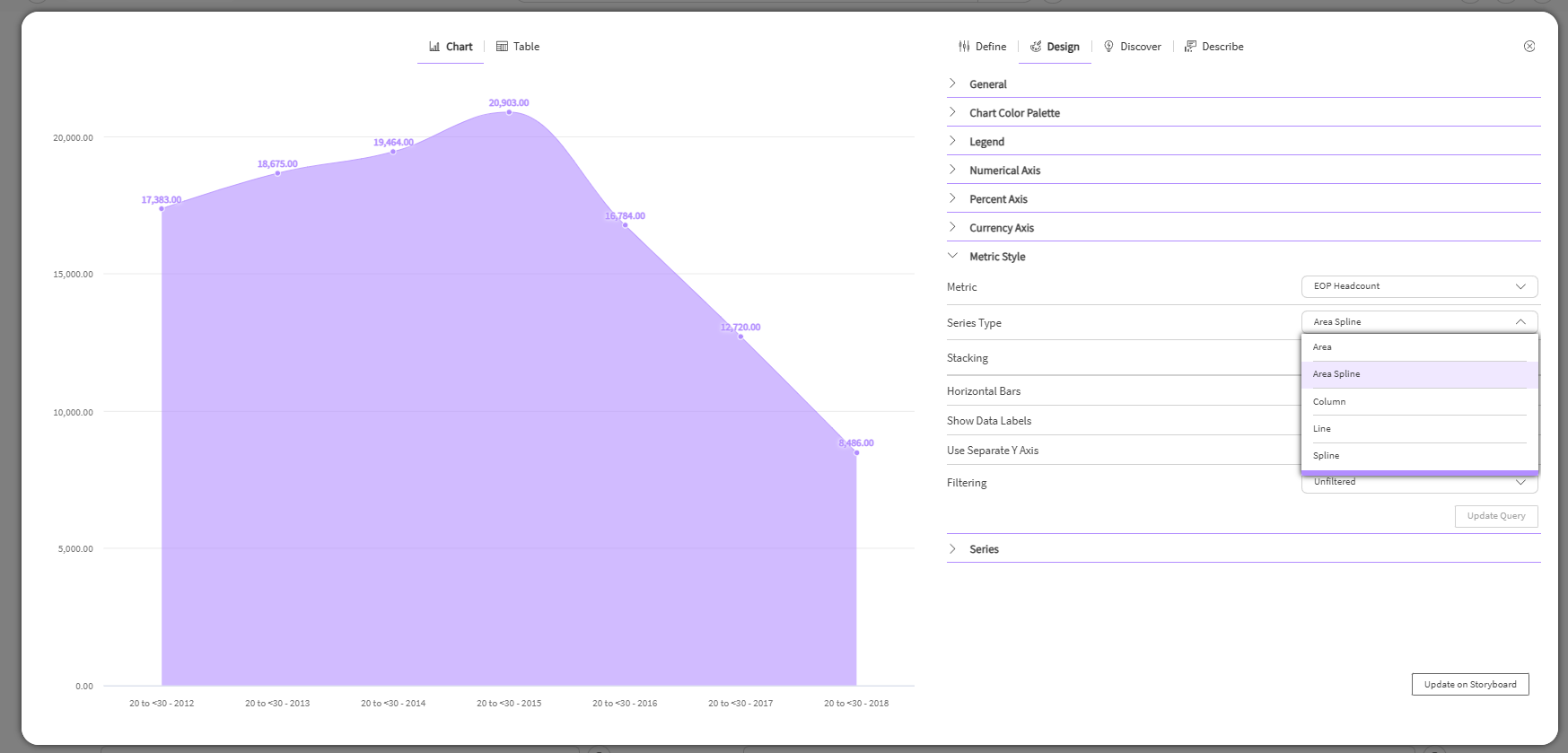
Task: Click the Discover lightbulb icon
Action: click(x=1108, y=47)
